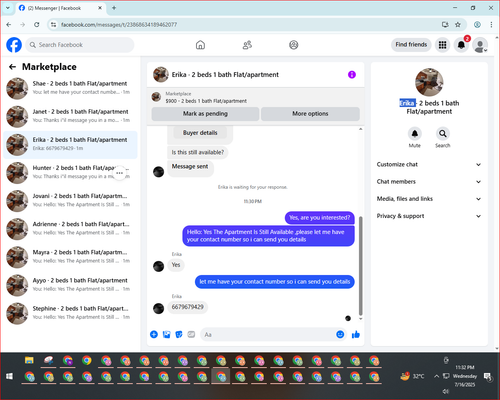Attach a photo with the image icon
The width and height of the screenshot is (500, 400).
point(166,334)
